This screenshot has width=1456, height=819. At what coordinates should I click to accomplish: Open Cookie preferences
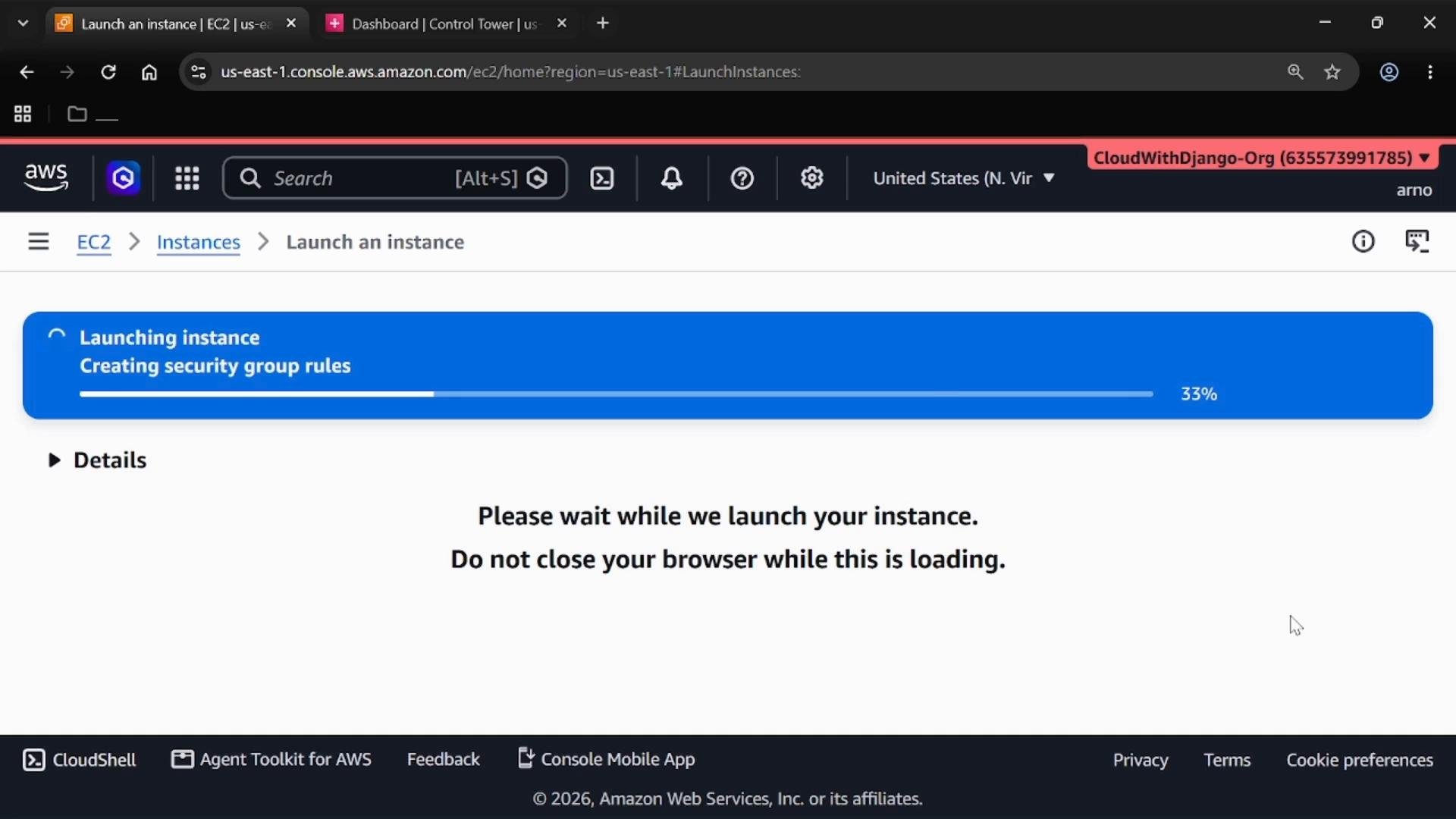pos(1360,760)
